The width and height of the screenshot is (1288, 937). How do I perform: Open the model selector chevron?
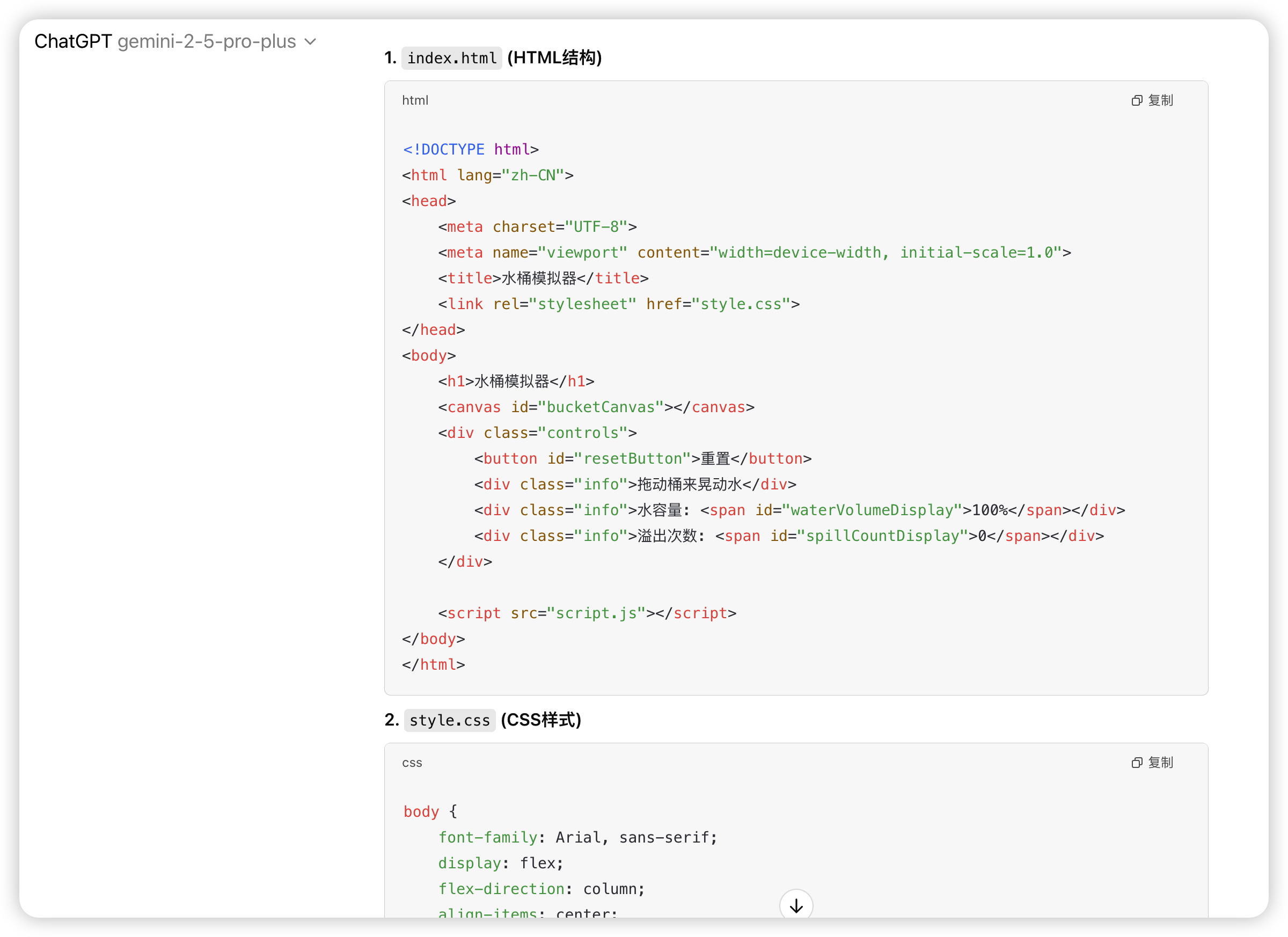click(310, 42)
